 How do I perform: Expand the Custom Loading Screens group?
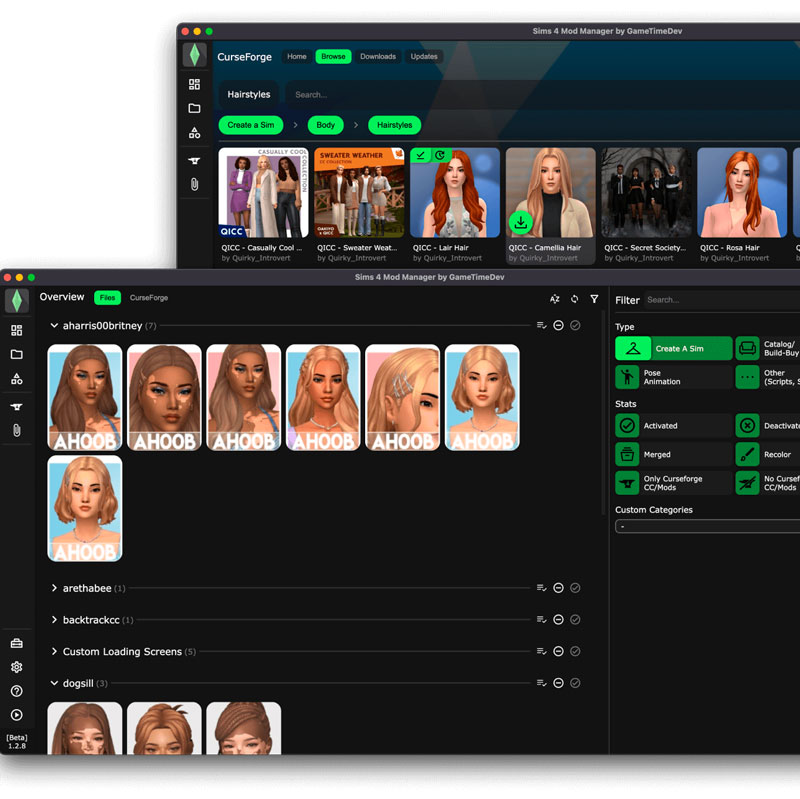(x=54, y=652)
